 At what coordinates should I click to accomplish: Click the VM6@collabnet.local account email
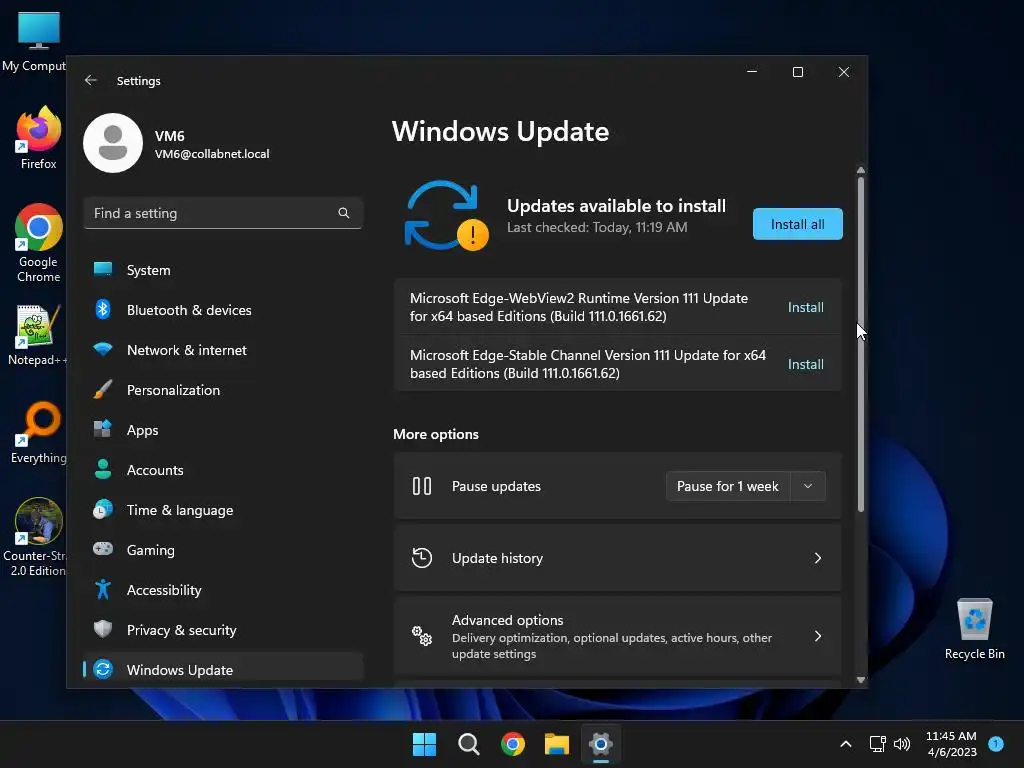212,153
